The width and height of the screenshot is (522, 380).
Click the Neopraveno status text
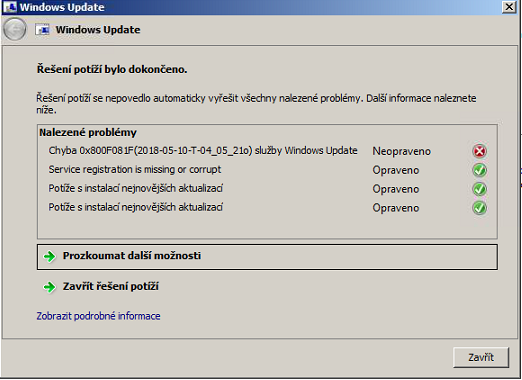pos(401,151)
